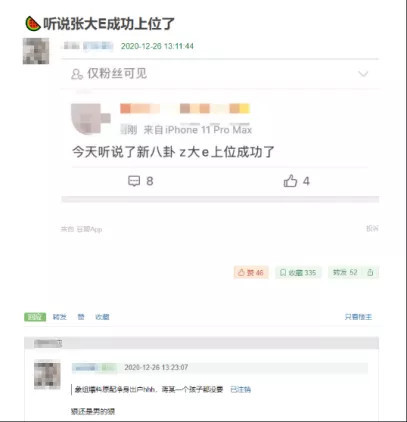The width and height of the screenshot is (407, 422).
Task: Click the thumbs-up icon showing 4
Action: 290,181
